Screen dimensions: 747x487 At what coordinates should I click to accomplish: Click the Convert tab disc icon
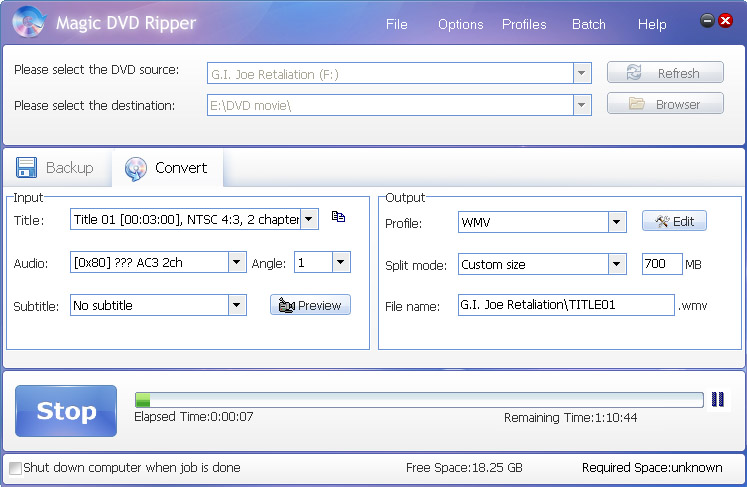coord(136,169)
